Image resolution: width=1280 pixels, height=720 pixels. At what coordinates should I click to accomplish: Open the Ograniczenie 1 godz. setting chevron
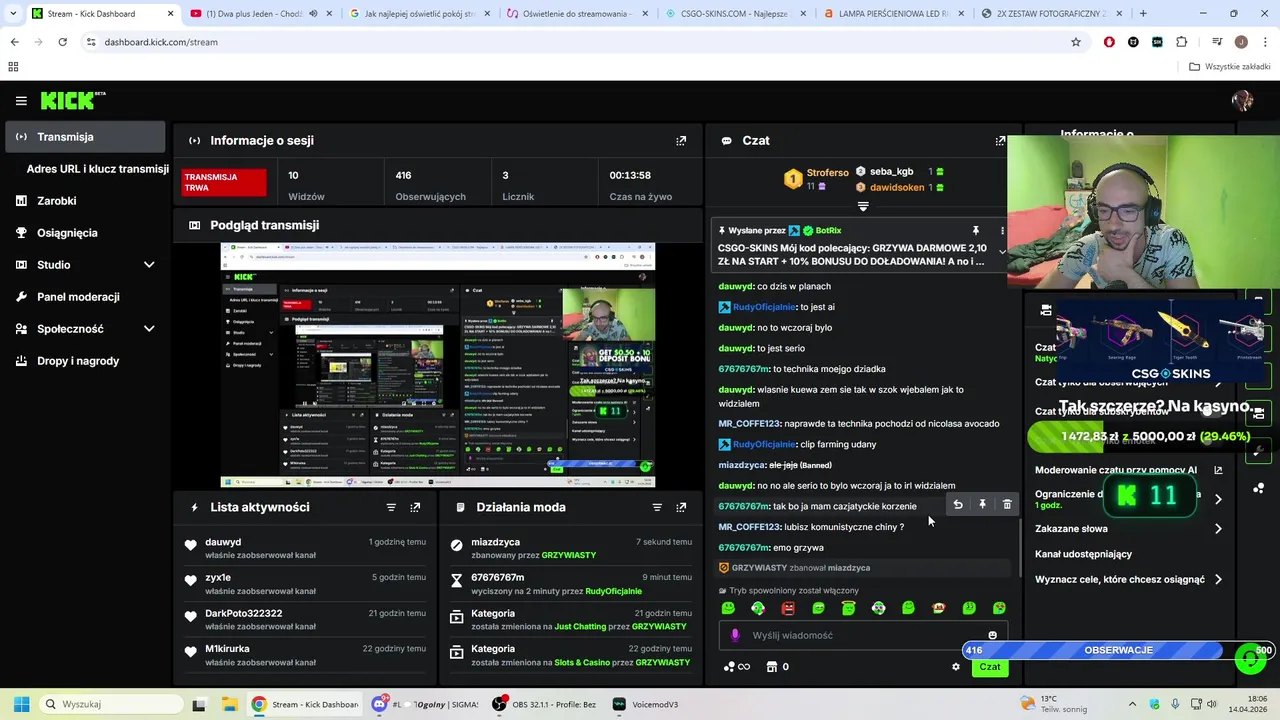tap(1218, 499)
